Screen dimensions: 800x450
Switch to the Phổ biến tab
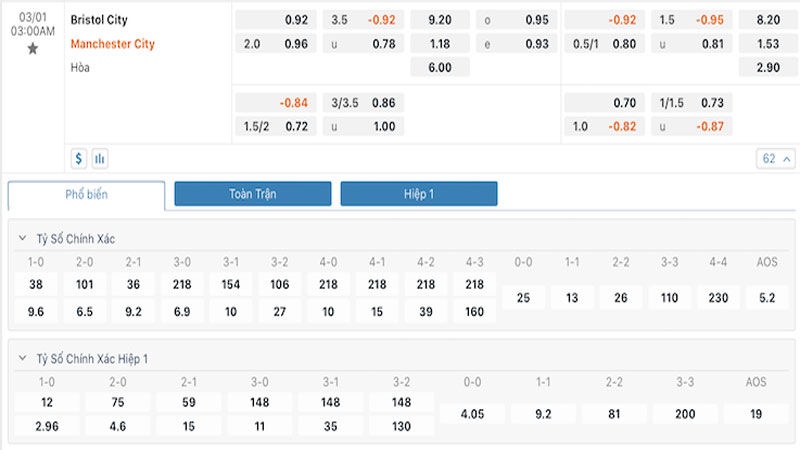[x=86, y=194]
